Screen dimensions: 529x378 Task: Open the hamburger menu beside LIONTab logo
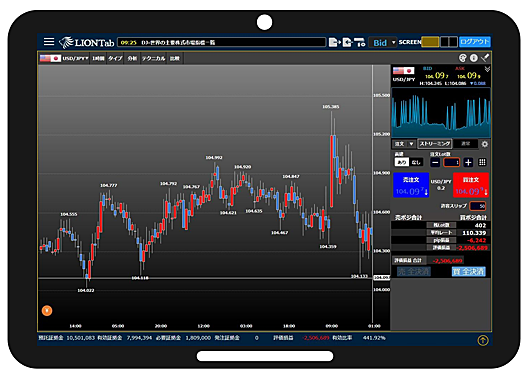(49, 42)
